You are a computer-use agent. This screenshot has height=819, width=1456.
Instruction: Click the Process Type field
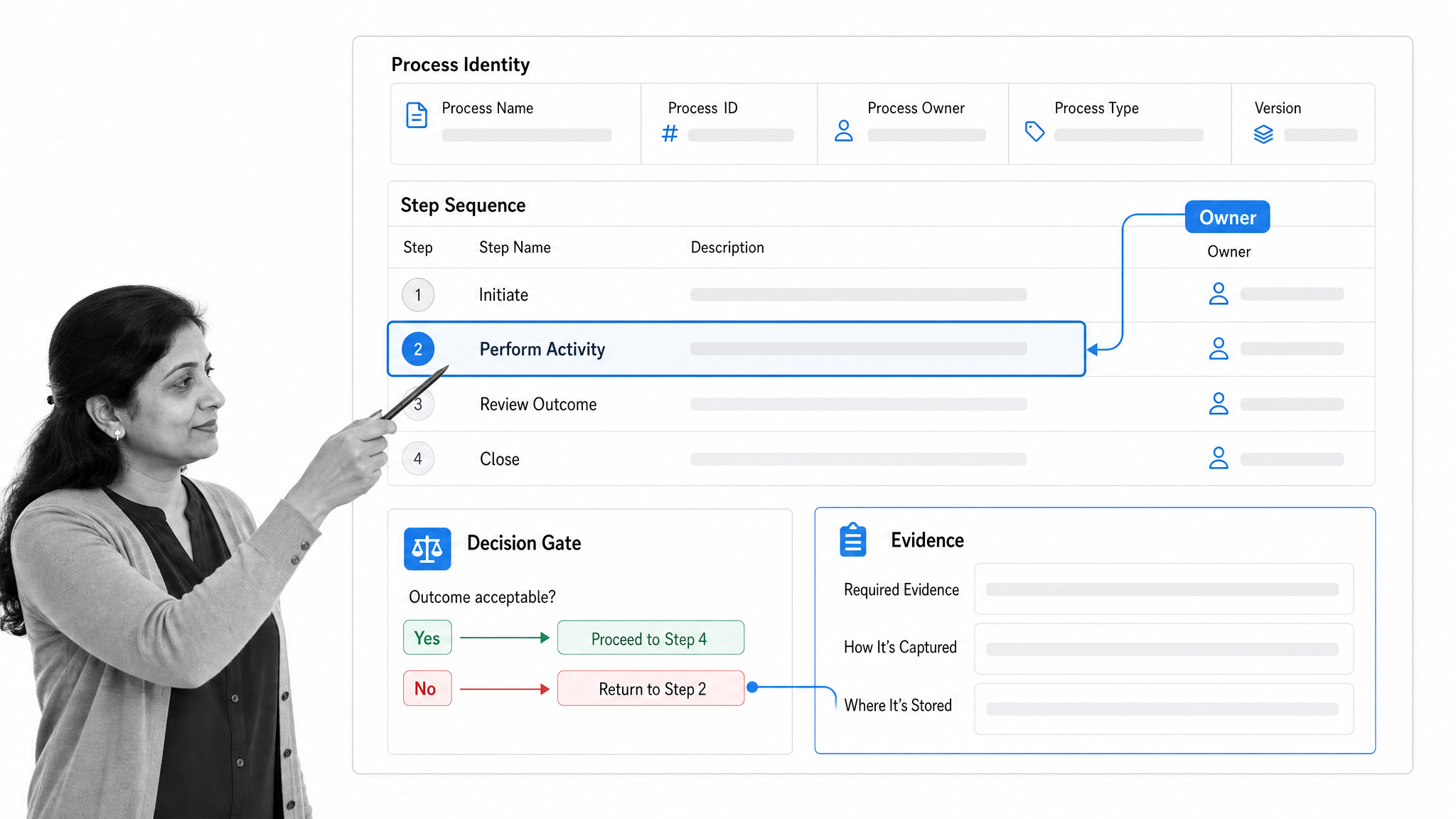1129,135
